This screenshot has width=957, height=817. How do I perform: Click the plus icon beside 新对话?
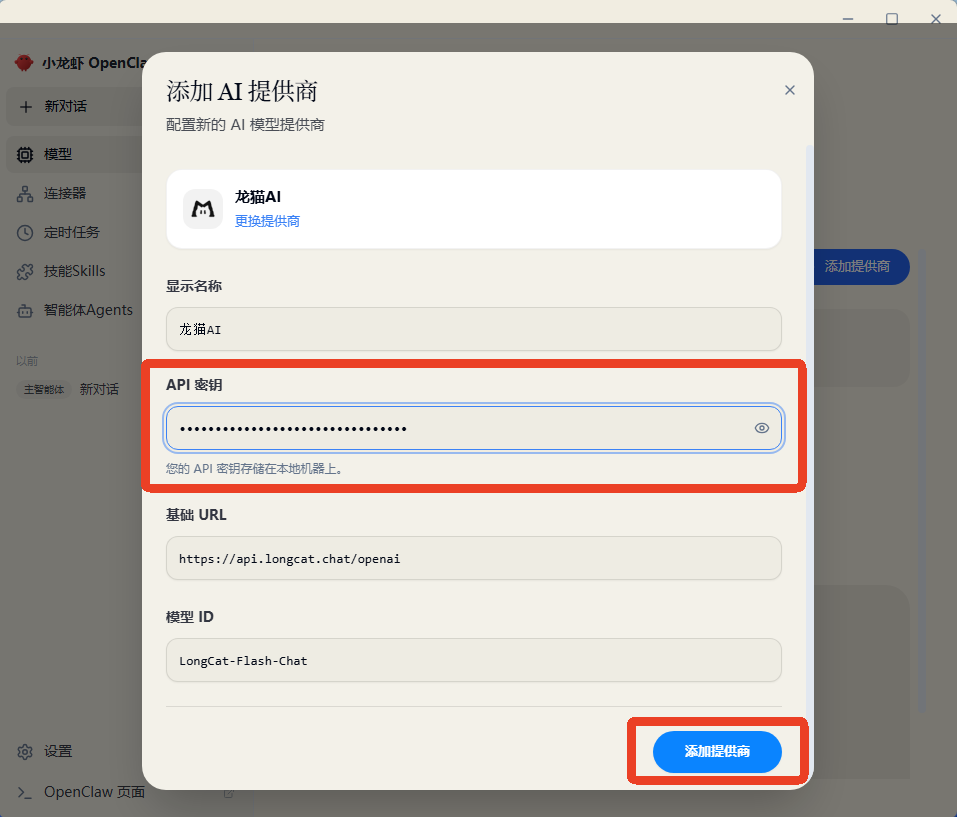tap(26, 107)
